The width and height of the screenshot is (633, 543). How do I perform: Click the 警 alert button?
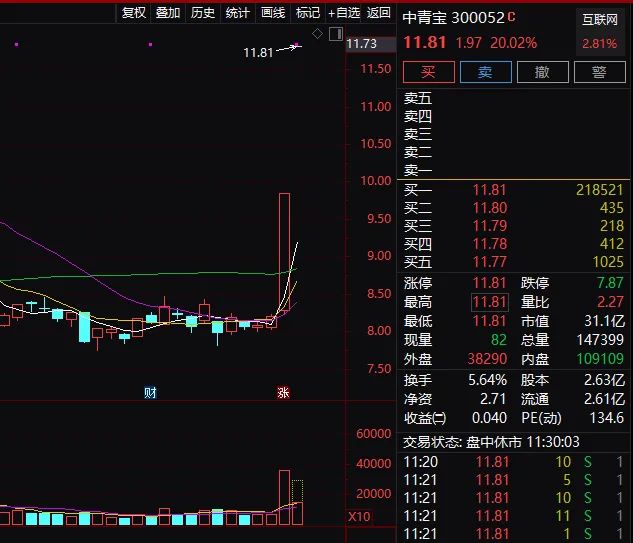[599, 72]
